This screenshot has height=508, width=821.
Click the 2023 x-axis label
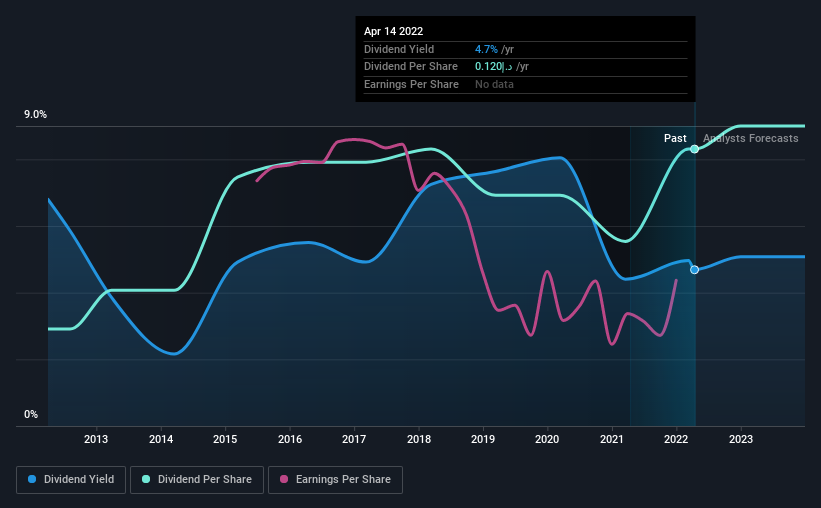(x=741, y=439)
